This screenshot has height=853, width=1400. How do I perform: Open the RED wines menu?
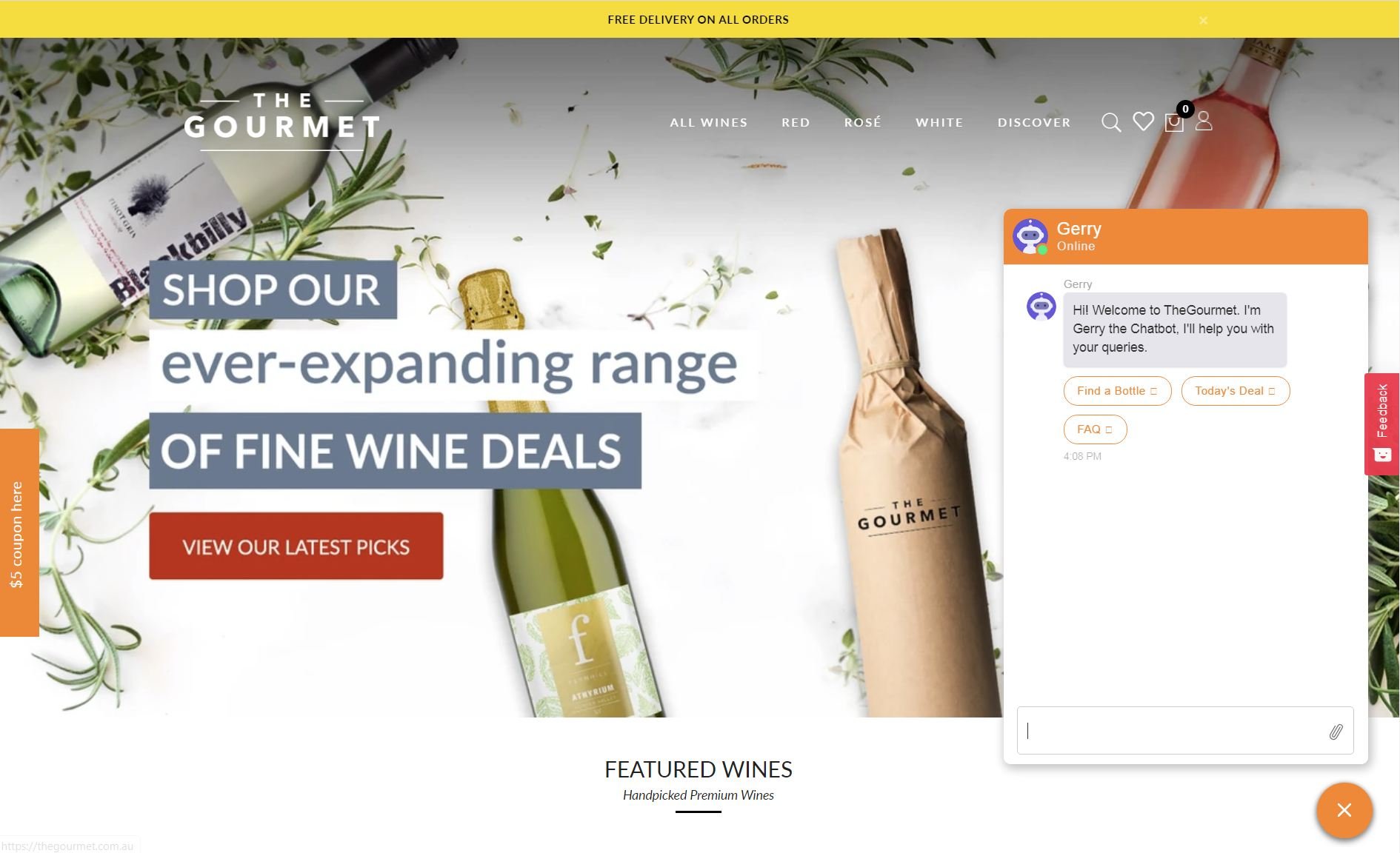click(x=796, y=122)
